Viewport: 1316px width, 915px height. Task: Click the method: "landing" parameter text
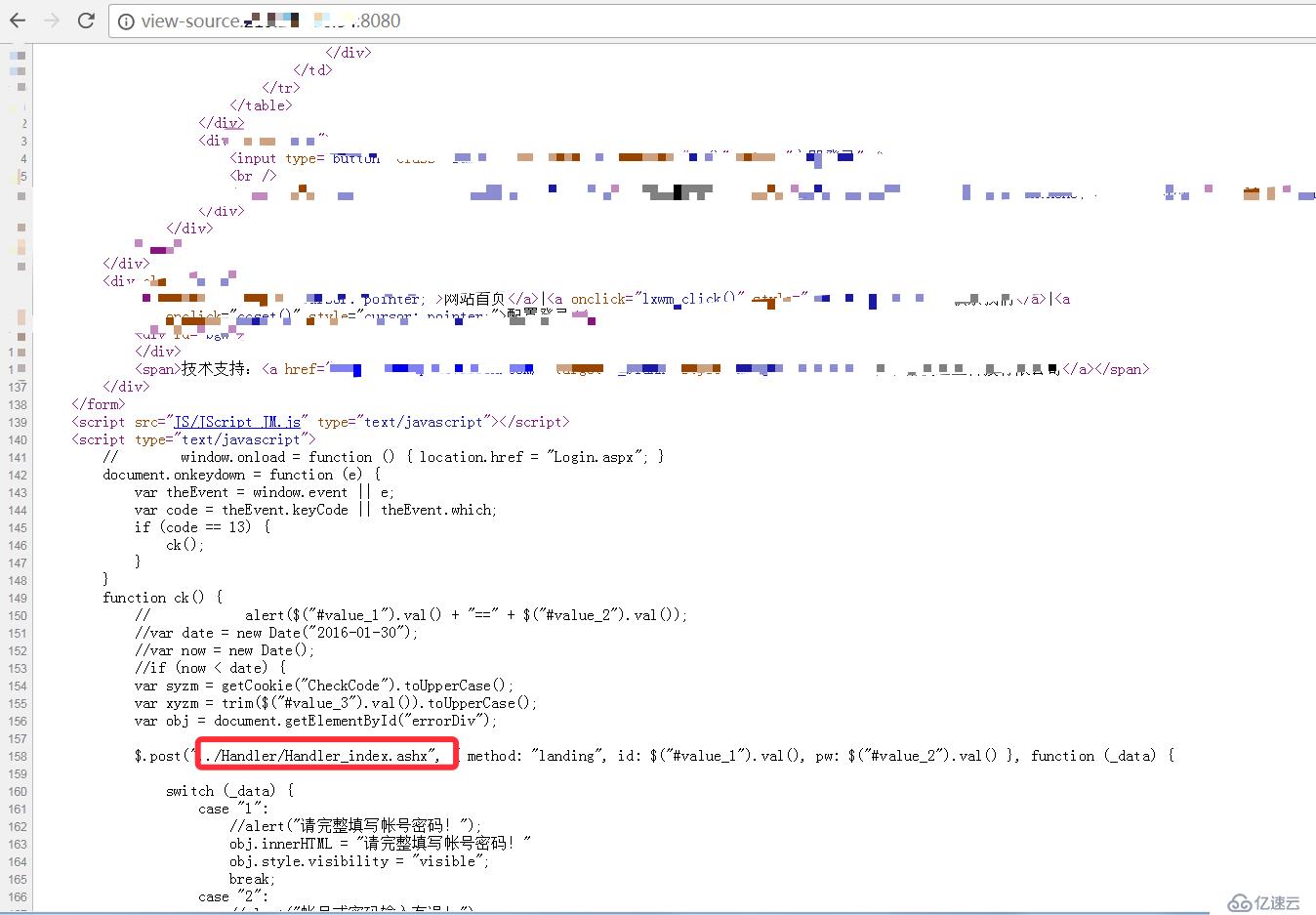[x=536, y=756]
